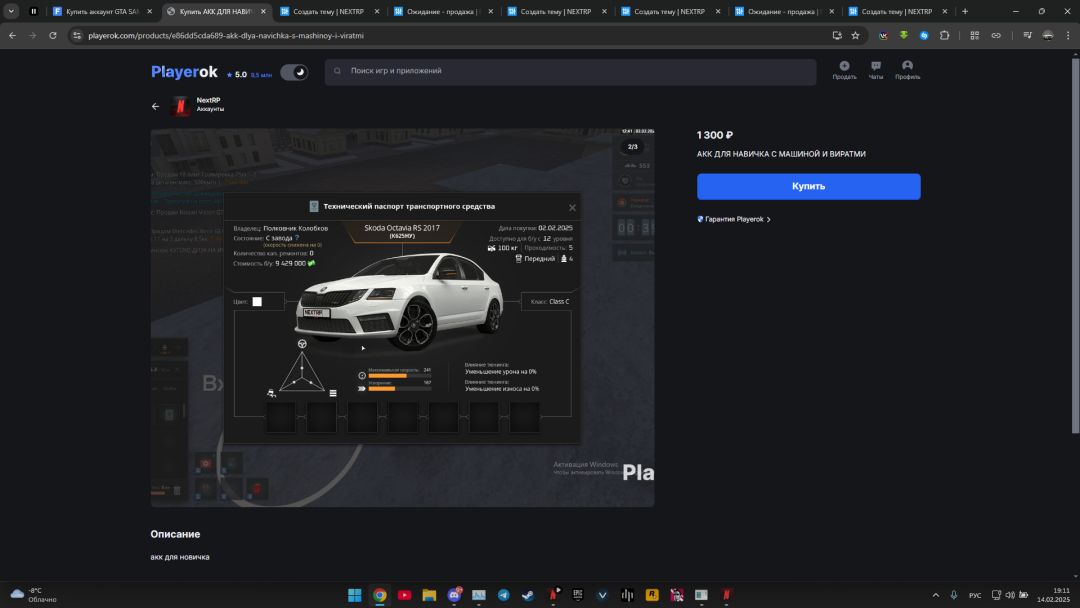Show hidden system tray icons
This screenshot has height=608, width=1080.
pyautogui.click(x=935, y=595)
